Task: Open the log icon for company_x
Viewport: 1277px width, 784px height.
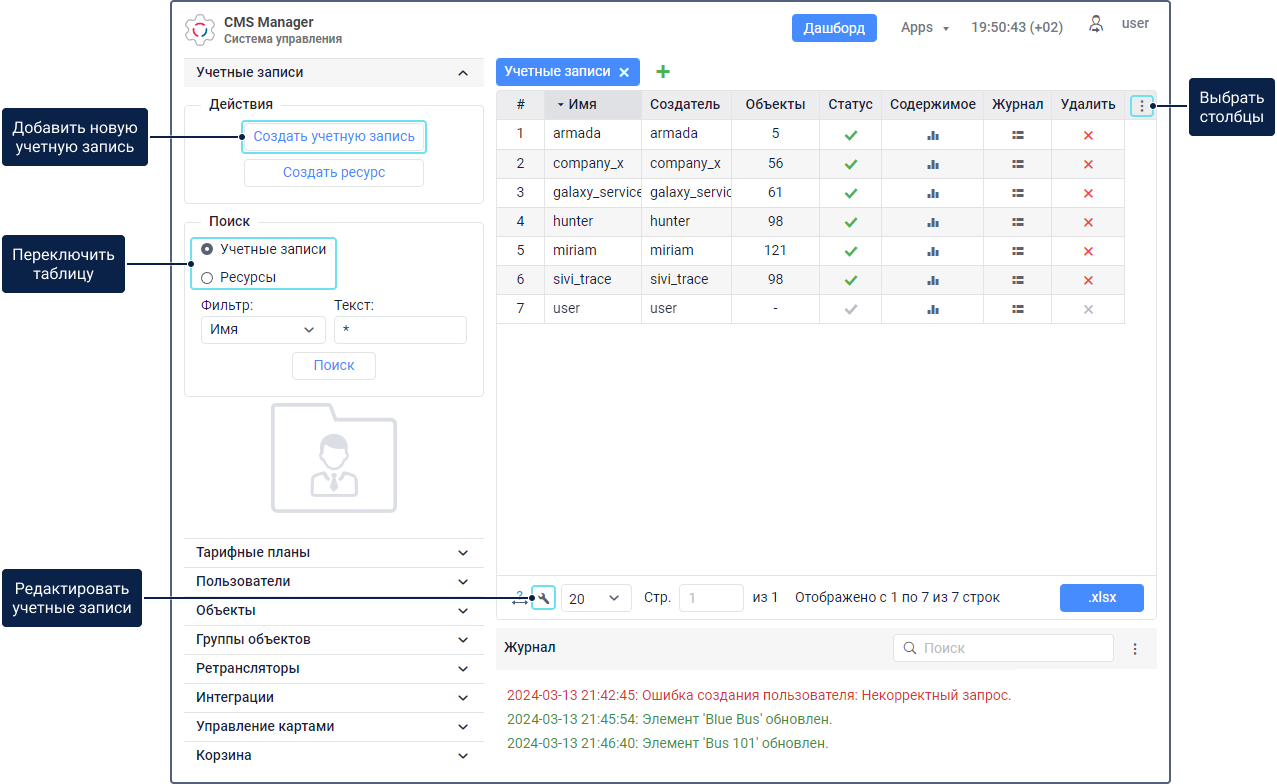Action: [x=1017, y=164]
